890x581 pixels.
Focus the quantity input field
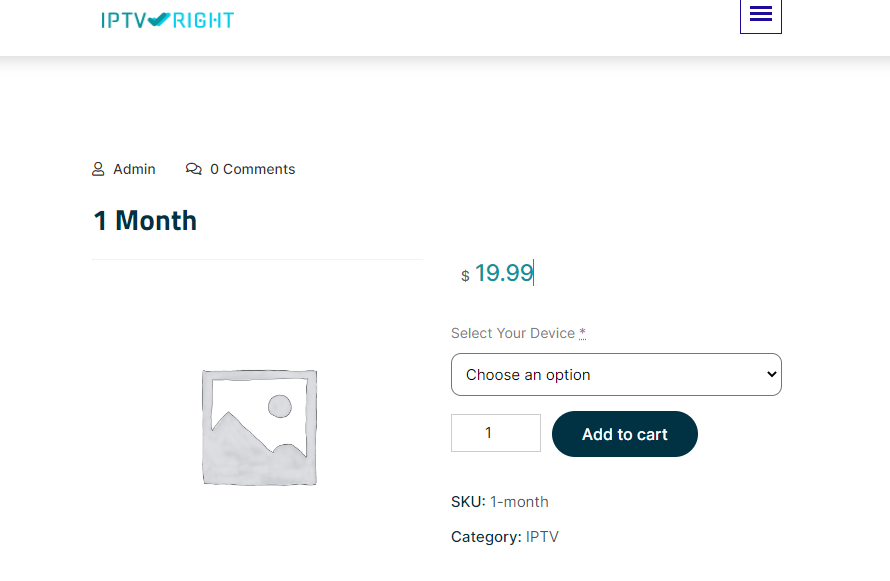click(x=495, y=433)
